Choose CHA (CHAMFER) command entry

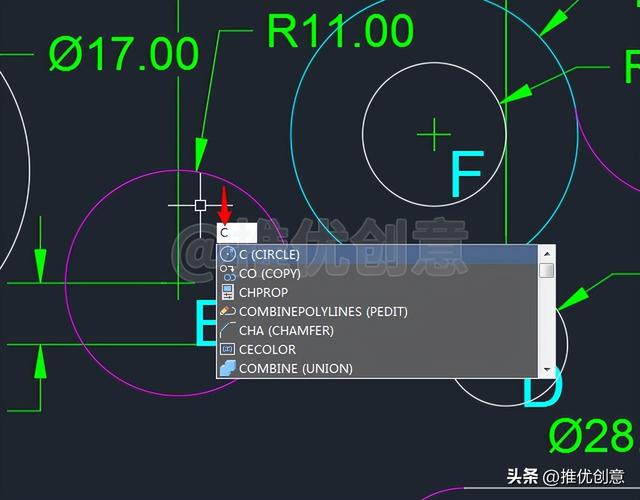click(378, 330)
